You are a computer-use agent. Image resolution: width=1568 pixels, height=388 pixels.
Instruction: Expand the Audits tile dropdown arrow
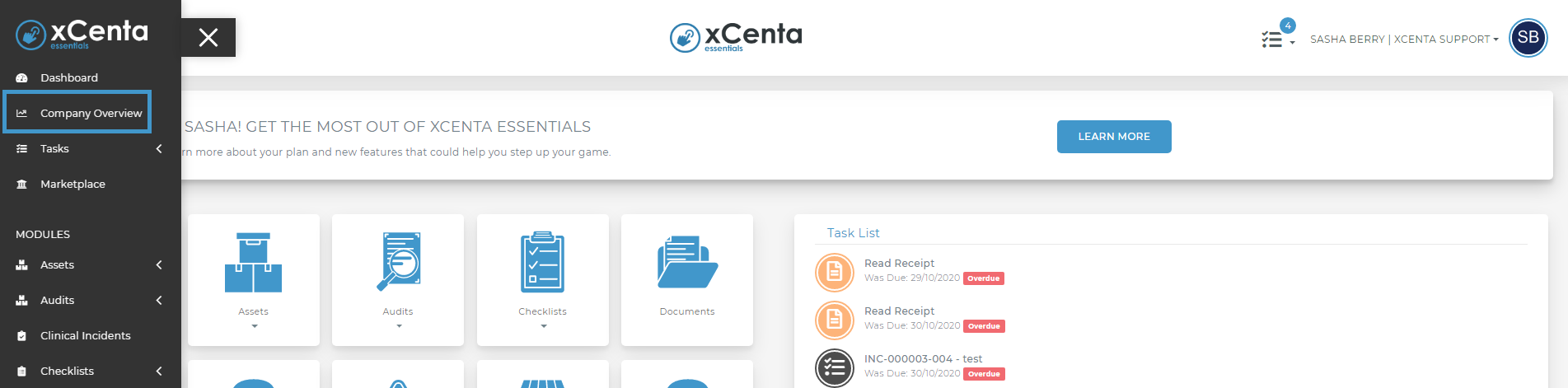click(400, 326)
